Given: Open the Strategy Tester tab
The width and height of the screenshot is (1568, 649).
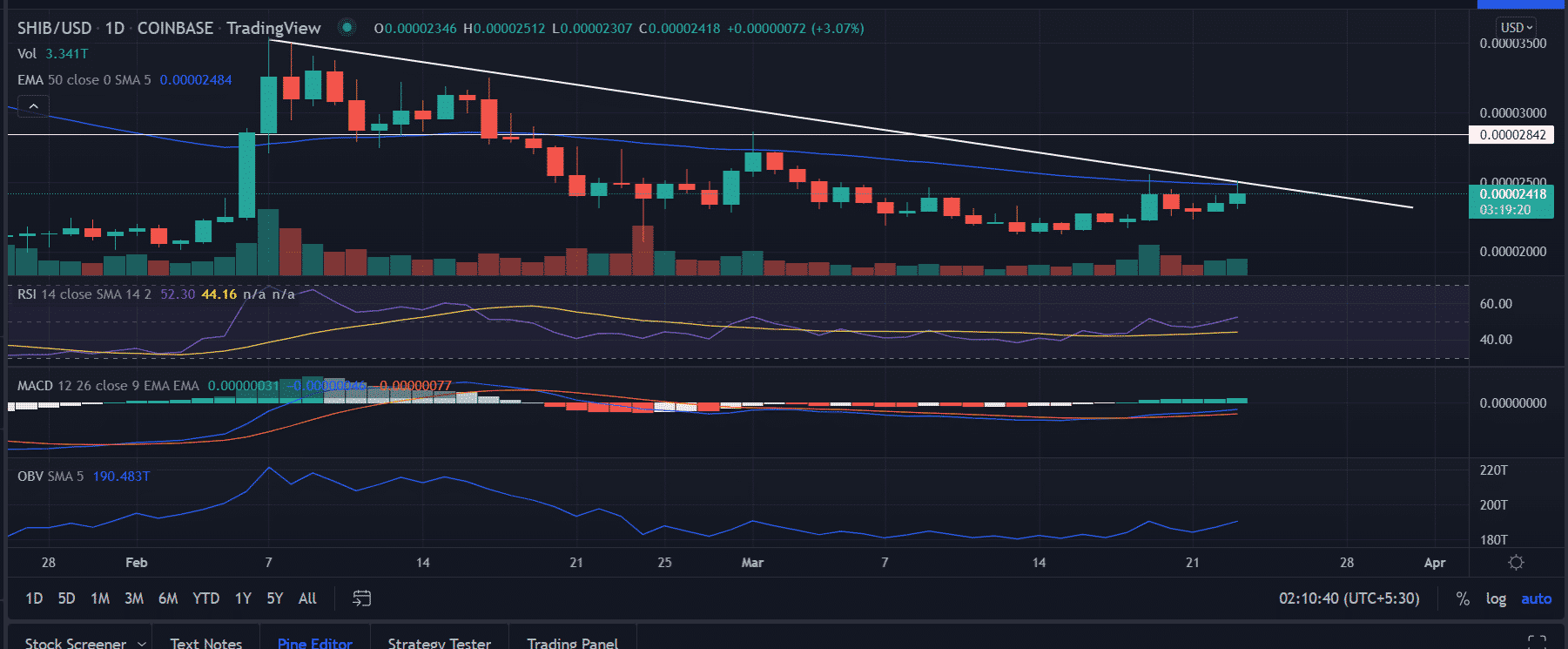Looking at the screenshot, I should pyautogui.click(x=439, y=643).
